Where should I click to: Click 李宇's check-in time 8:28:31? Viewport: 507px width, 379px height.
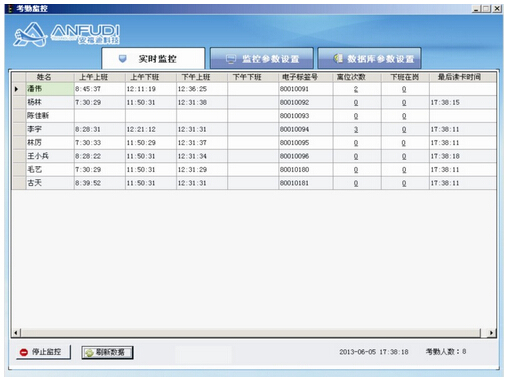click(88, 129)
